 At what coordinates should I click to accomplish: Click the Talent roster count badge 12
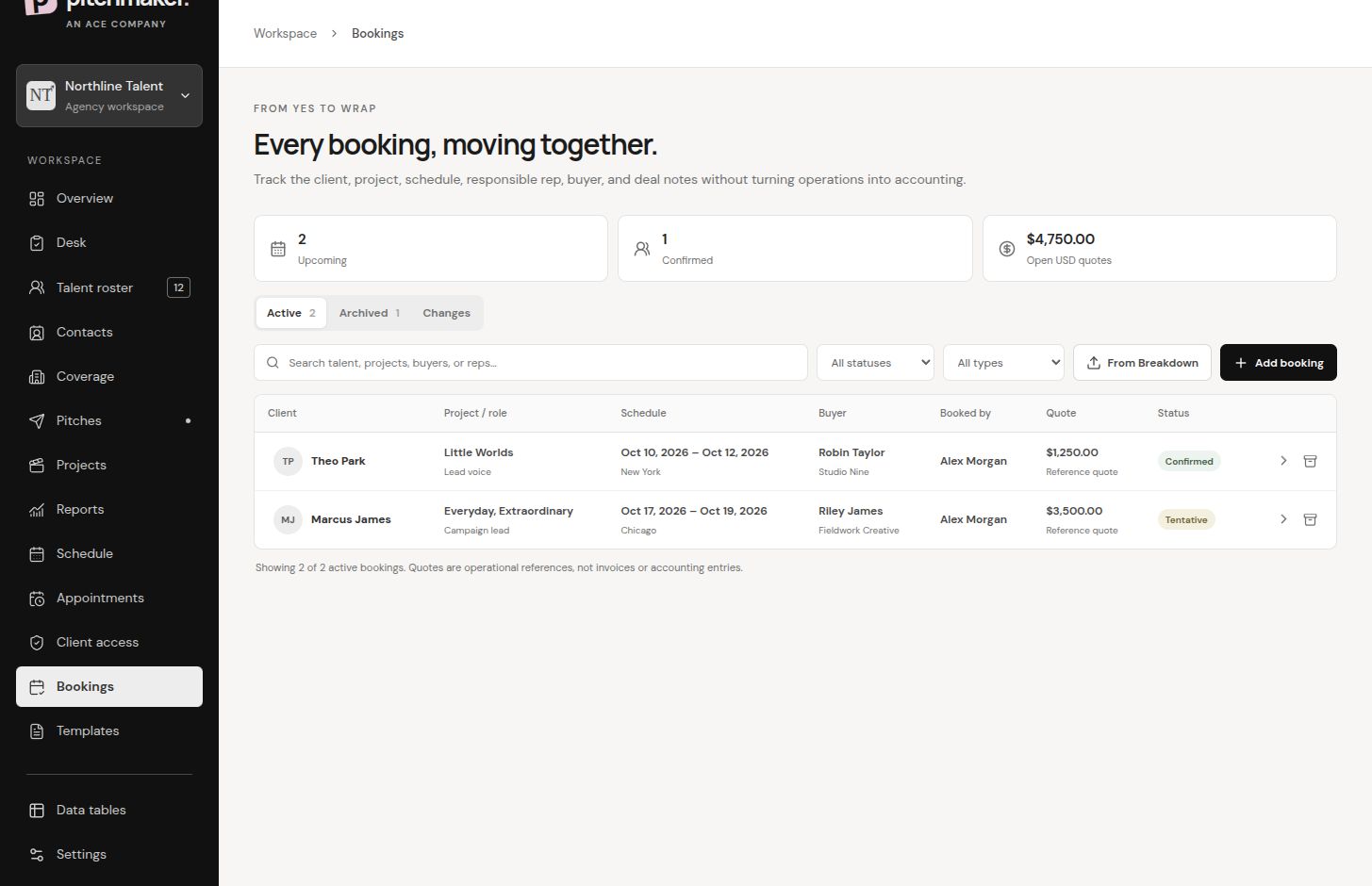(x=178, y=287)
